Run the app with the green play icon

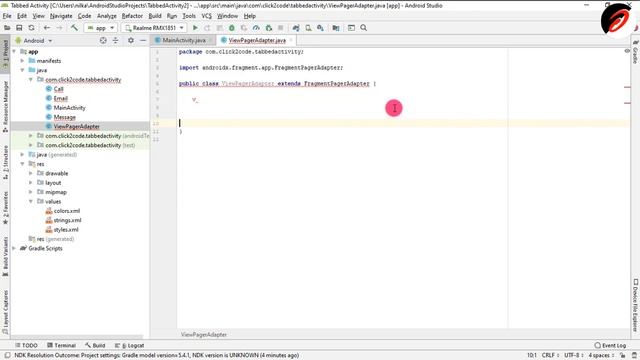click(195, 28)
